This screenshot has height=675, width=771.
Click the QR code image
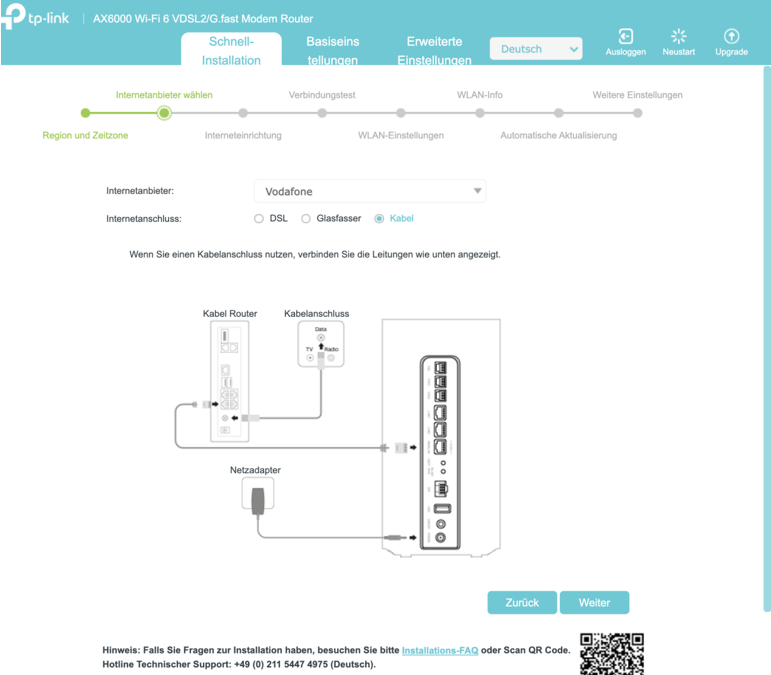point(612,653)
